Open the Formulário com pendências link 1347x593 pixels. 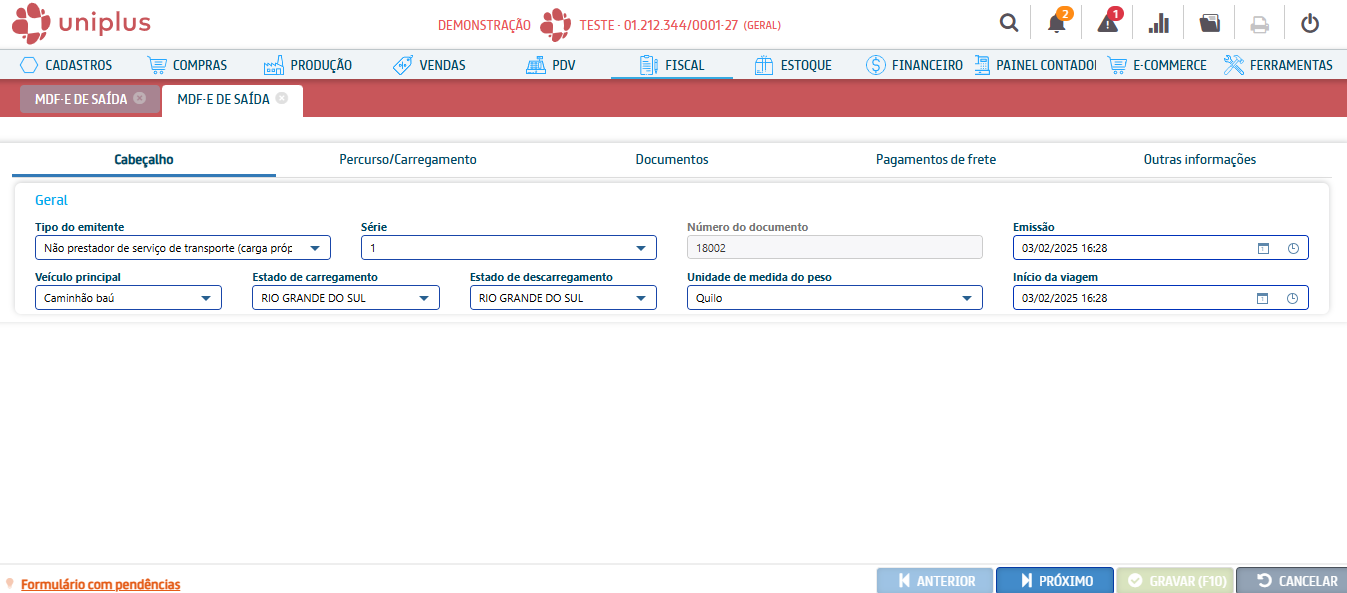(100, 584)
